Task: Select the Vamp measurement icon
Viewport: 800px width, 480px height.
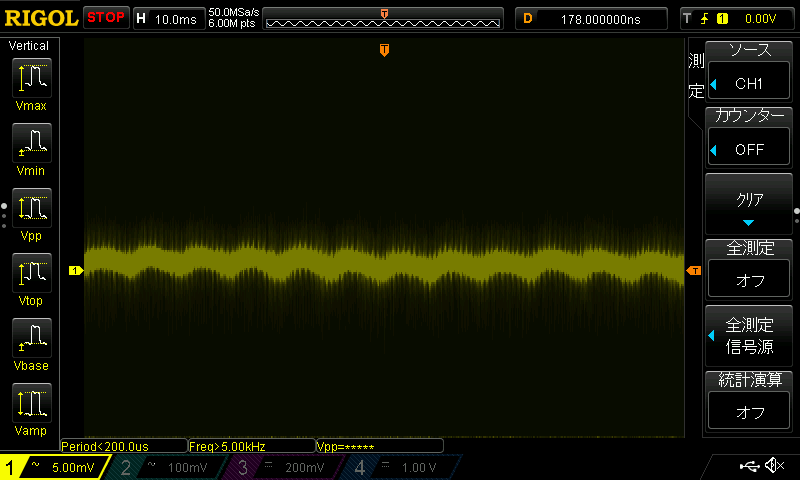Action: (32, 403)
